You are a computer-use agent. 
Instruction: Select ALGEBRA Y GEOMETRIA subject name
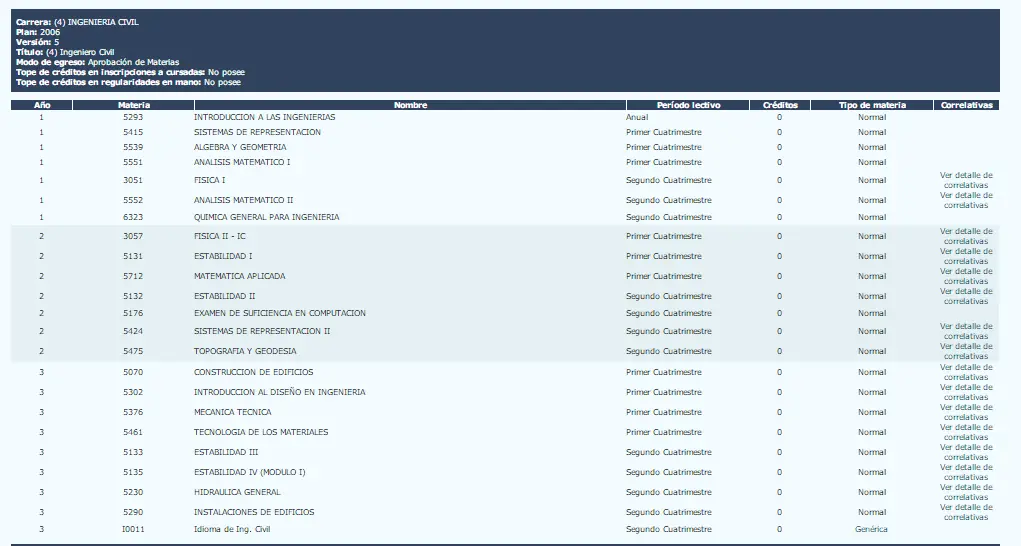coord(240,147)
